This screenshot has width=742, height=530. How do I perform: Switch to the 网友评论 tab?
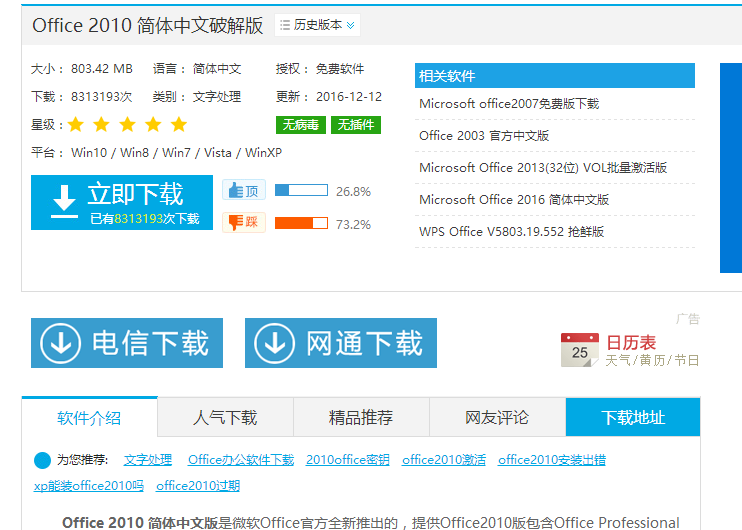pos(497,417)
